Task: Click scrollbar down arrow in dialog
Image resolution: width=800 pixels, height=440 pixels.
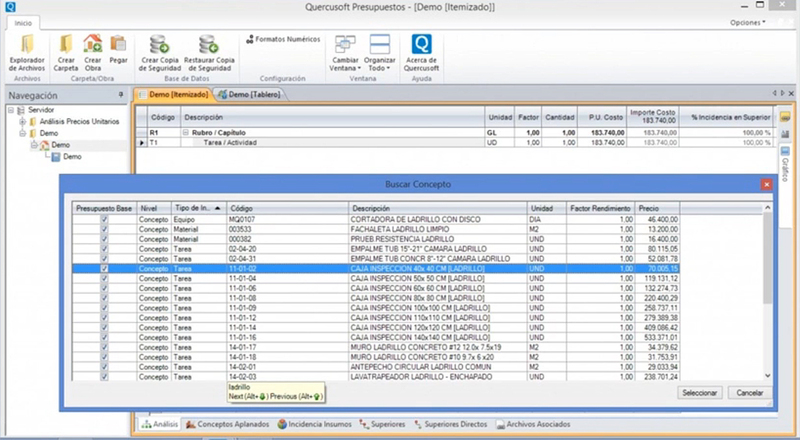Action: point(767,376)
